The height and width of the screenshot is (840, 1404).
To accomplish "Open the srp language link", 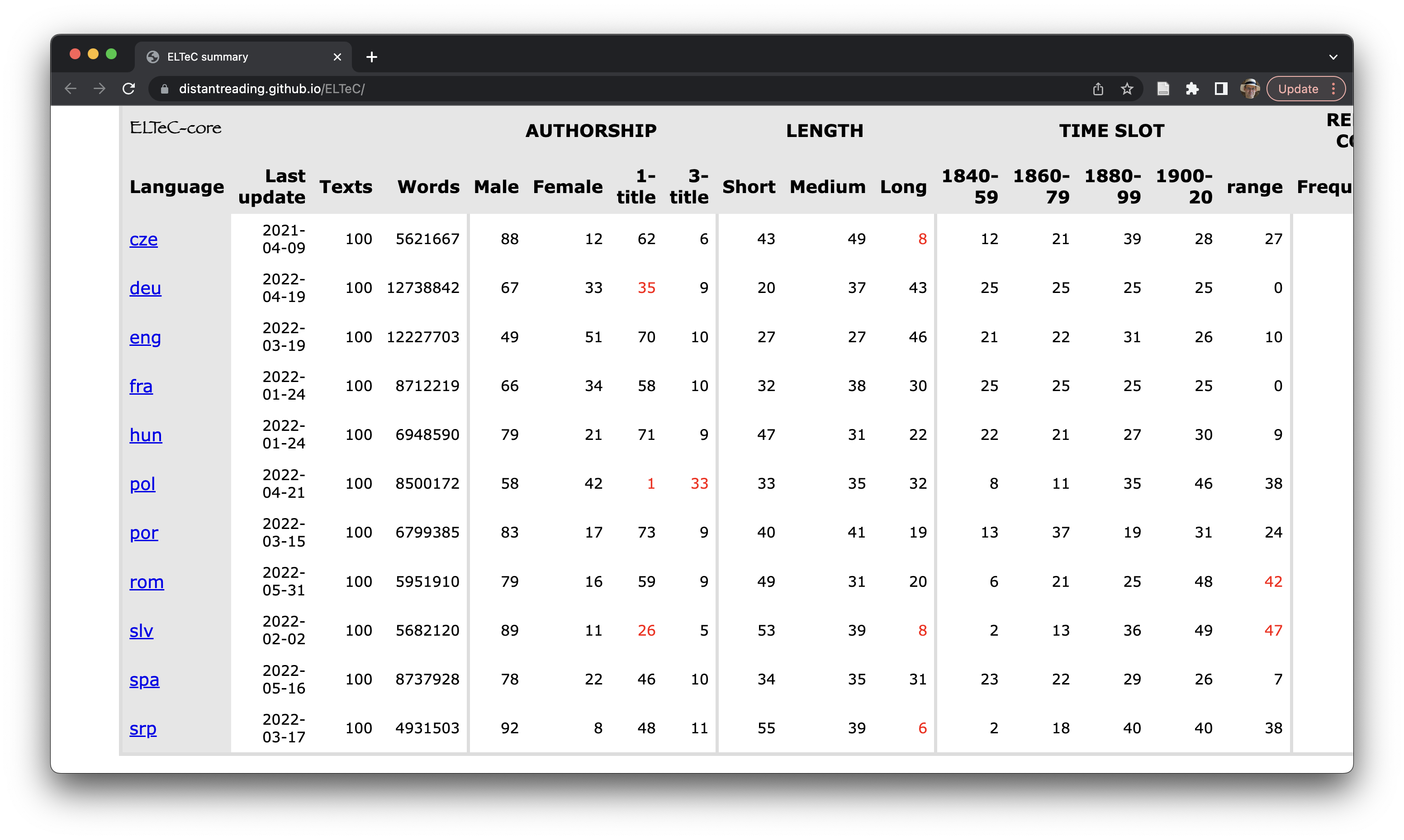I will 142,728.
